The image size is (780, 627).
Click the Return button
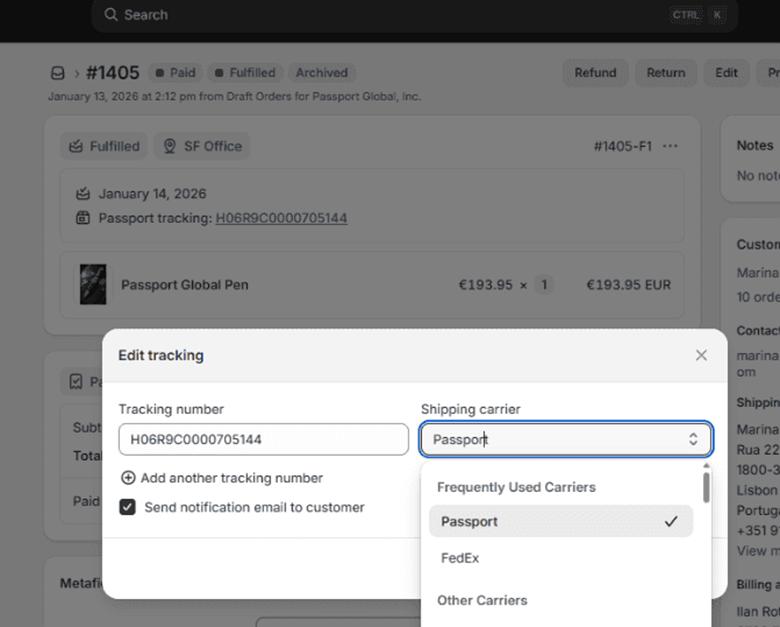pos(665,73)
